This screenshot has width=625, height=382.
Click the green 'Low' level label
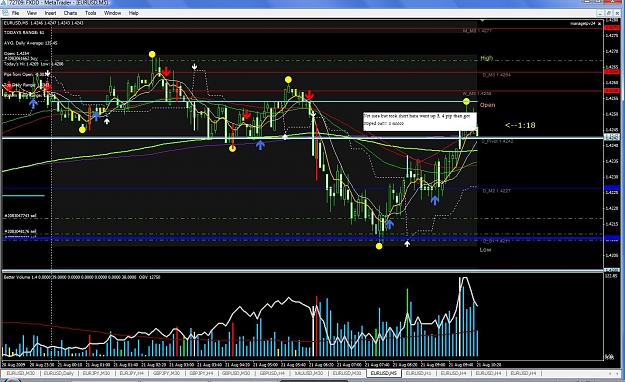[x=485, y=250]
